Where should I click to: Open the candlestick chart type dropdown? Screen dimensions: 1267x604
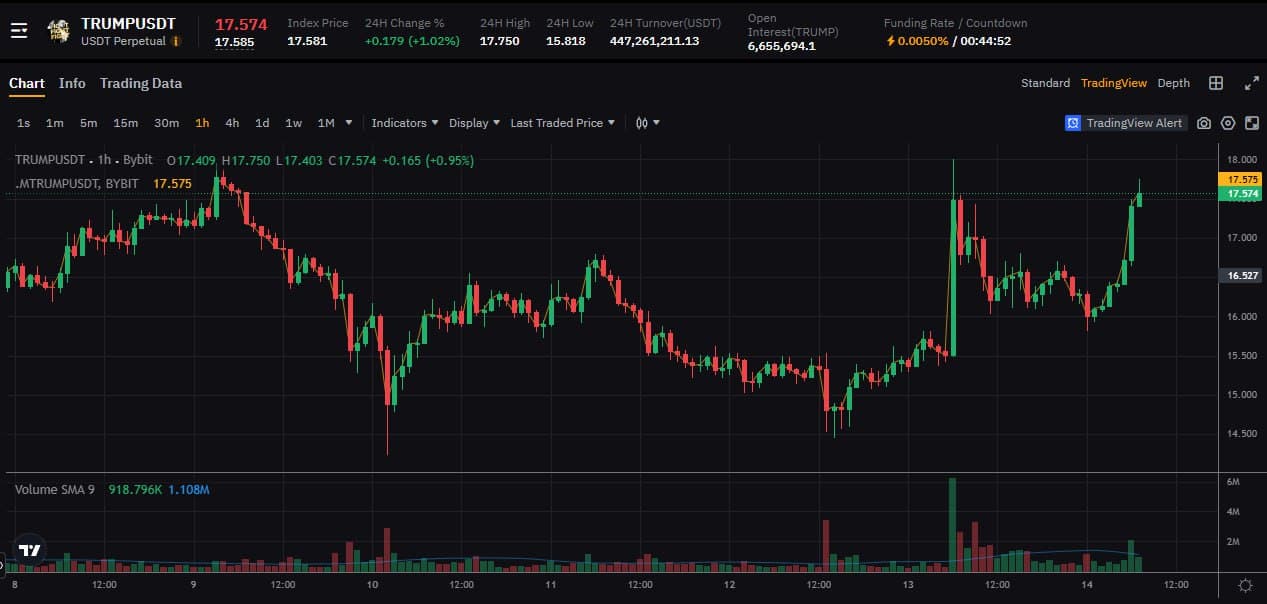coord(647,123)
